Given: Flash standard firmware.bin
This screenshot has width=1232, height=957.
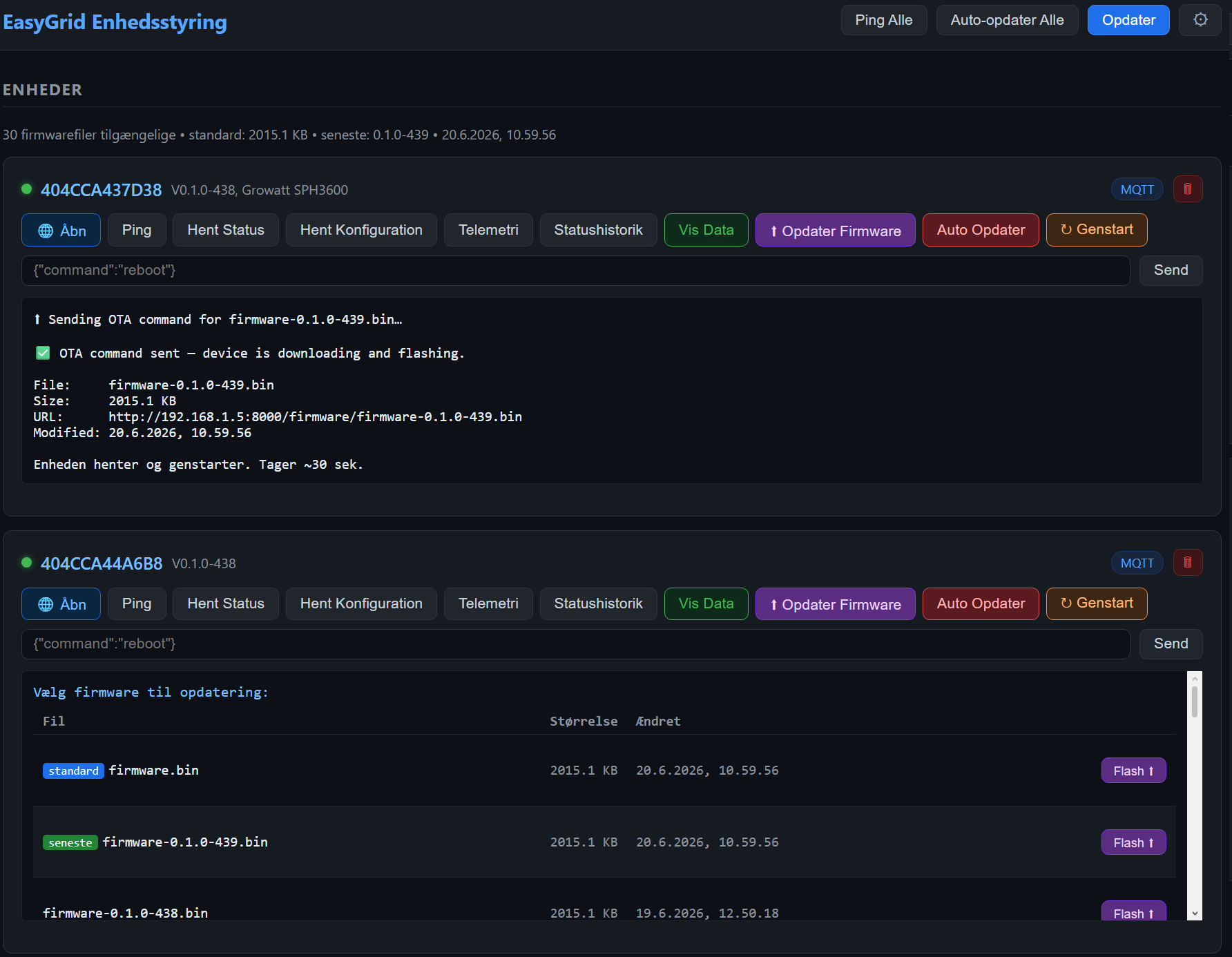Looking at the screenshot, I should (1133, 771).
